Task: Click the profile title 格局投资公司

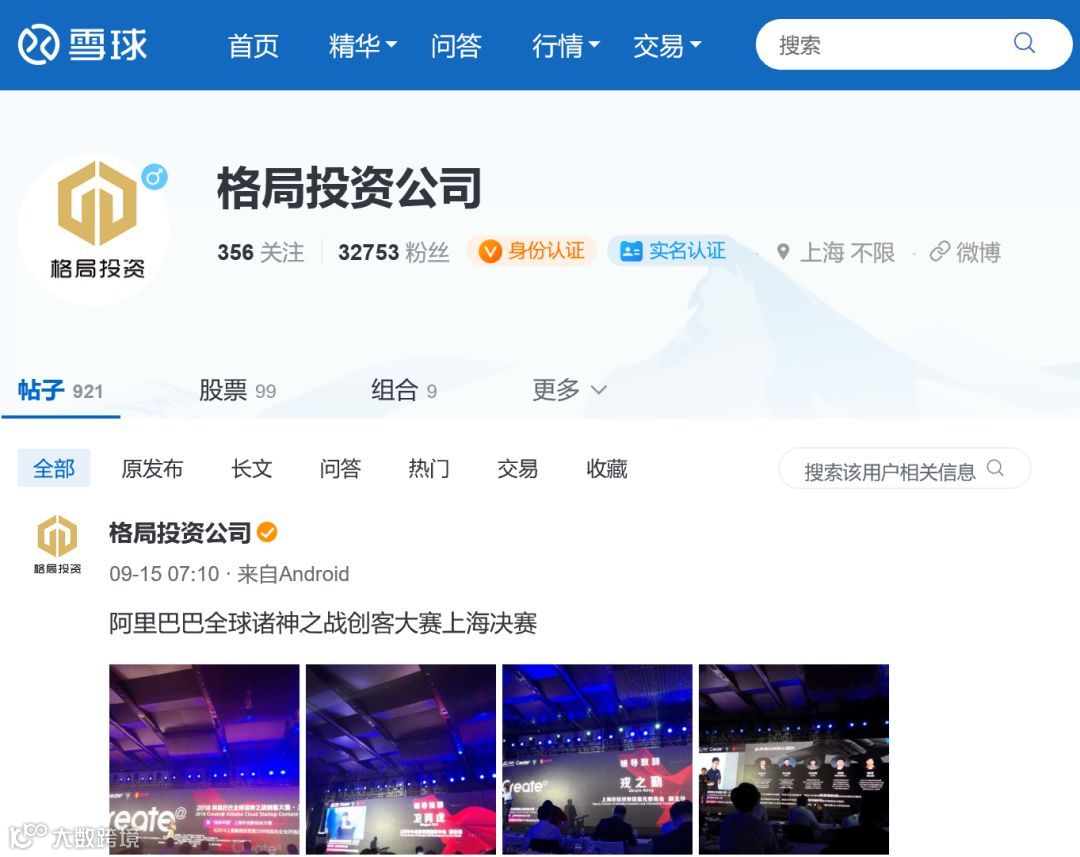Action: tap(349, 187)
